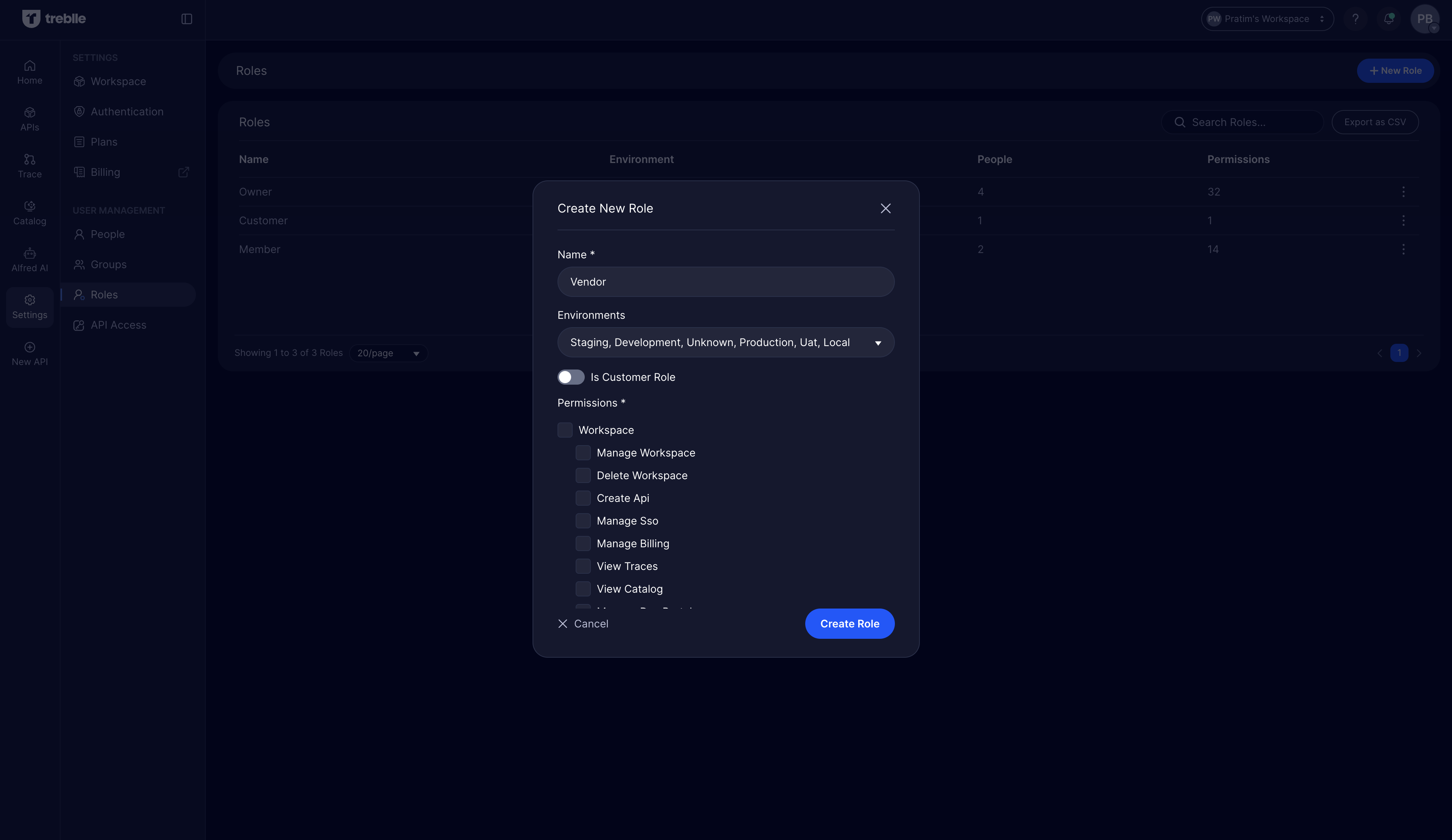The image size is (1452, 840).
Task: Close the Create New Role dialog
Action: pyautogui.click(x=885, y=208)
